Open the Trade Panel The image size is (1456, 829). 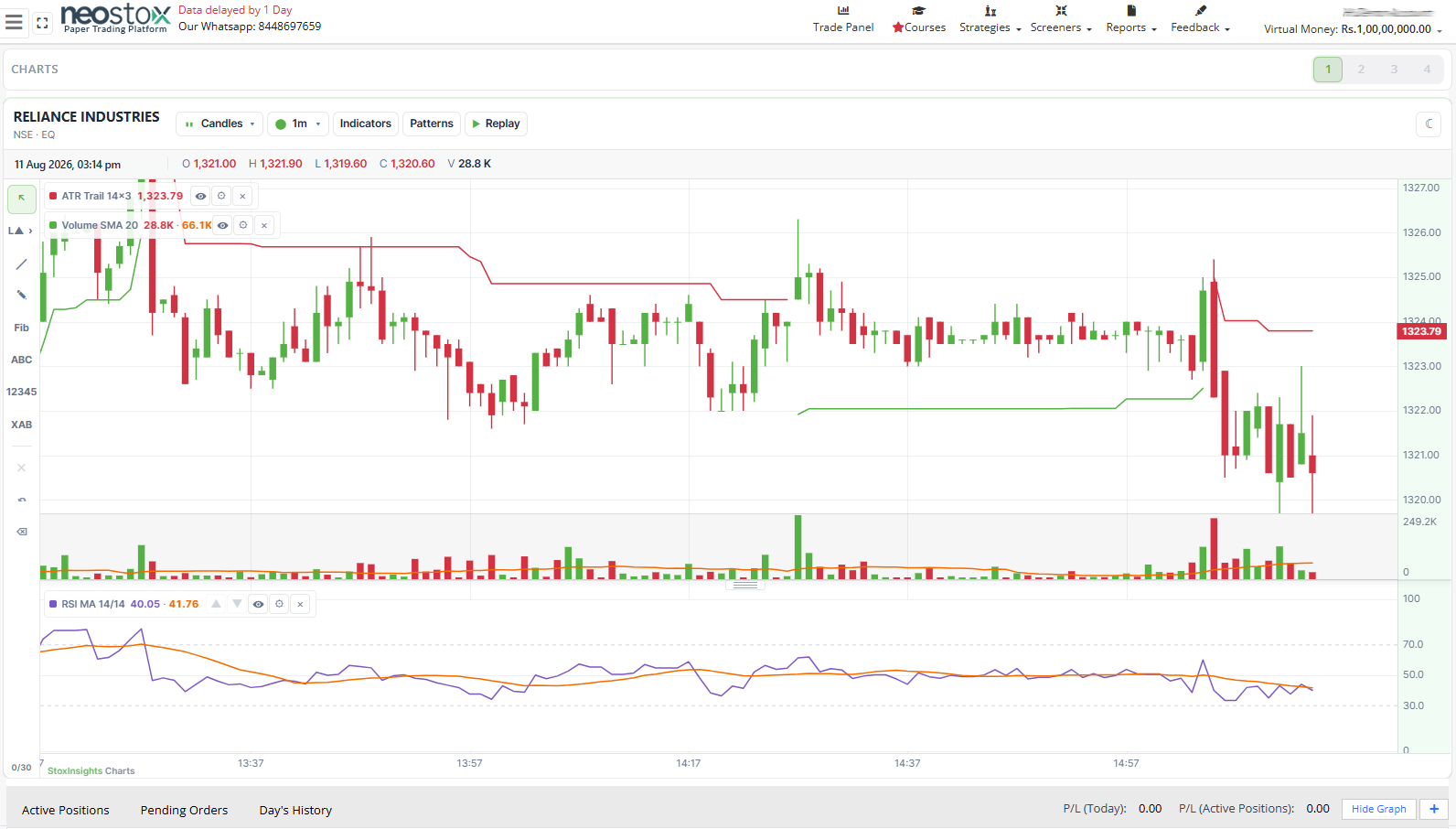(843, 19)
